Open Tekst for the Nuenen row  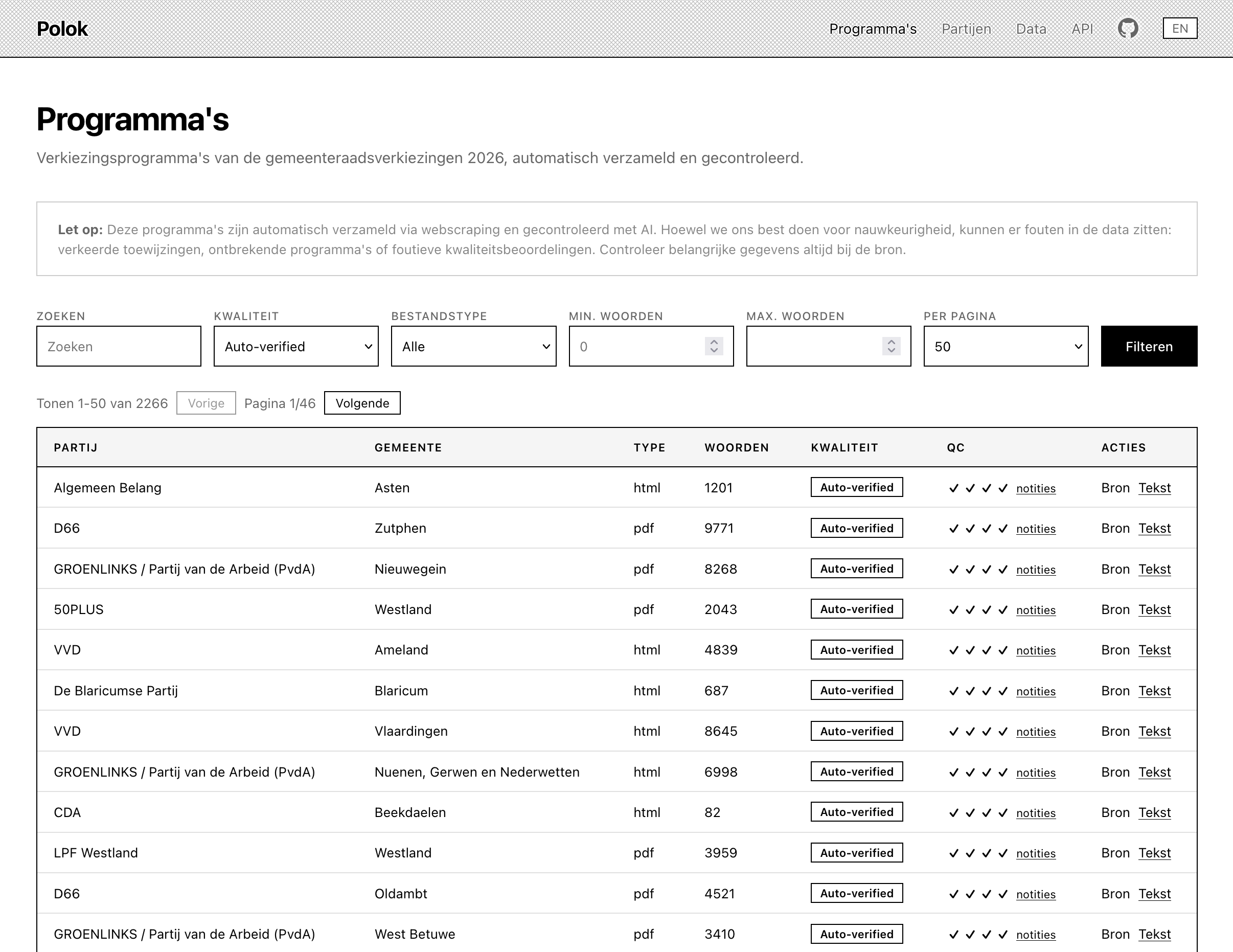[1154, 772]
